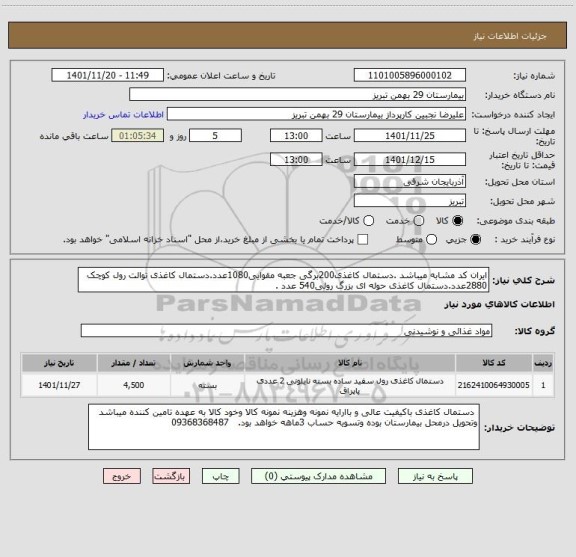Click the days remaining field showing 5
Image resolution: width=576 pixels, height=557 pixels.
click(x=215, y=136)
